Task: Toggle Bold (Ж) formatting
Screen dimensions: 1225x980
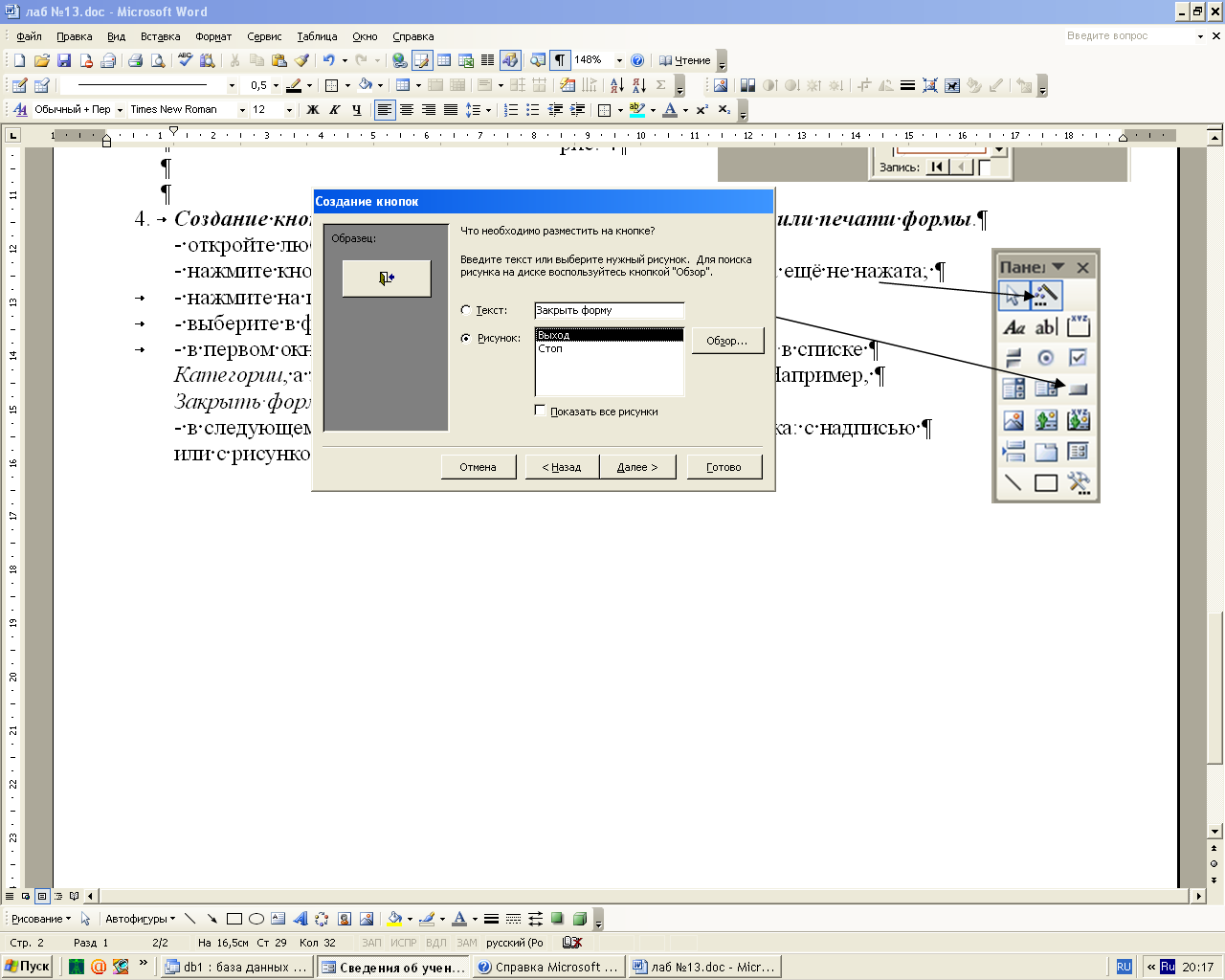Action: click(313, 110)
